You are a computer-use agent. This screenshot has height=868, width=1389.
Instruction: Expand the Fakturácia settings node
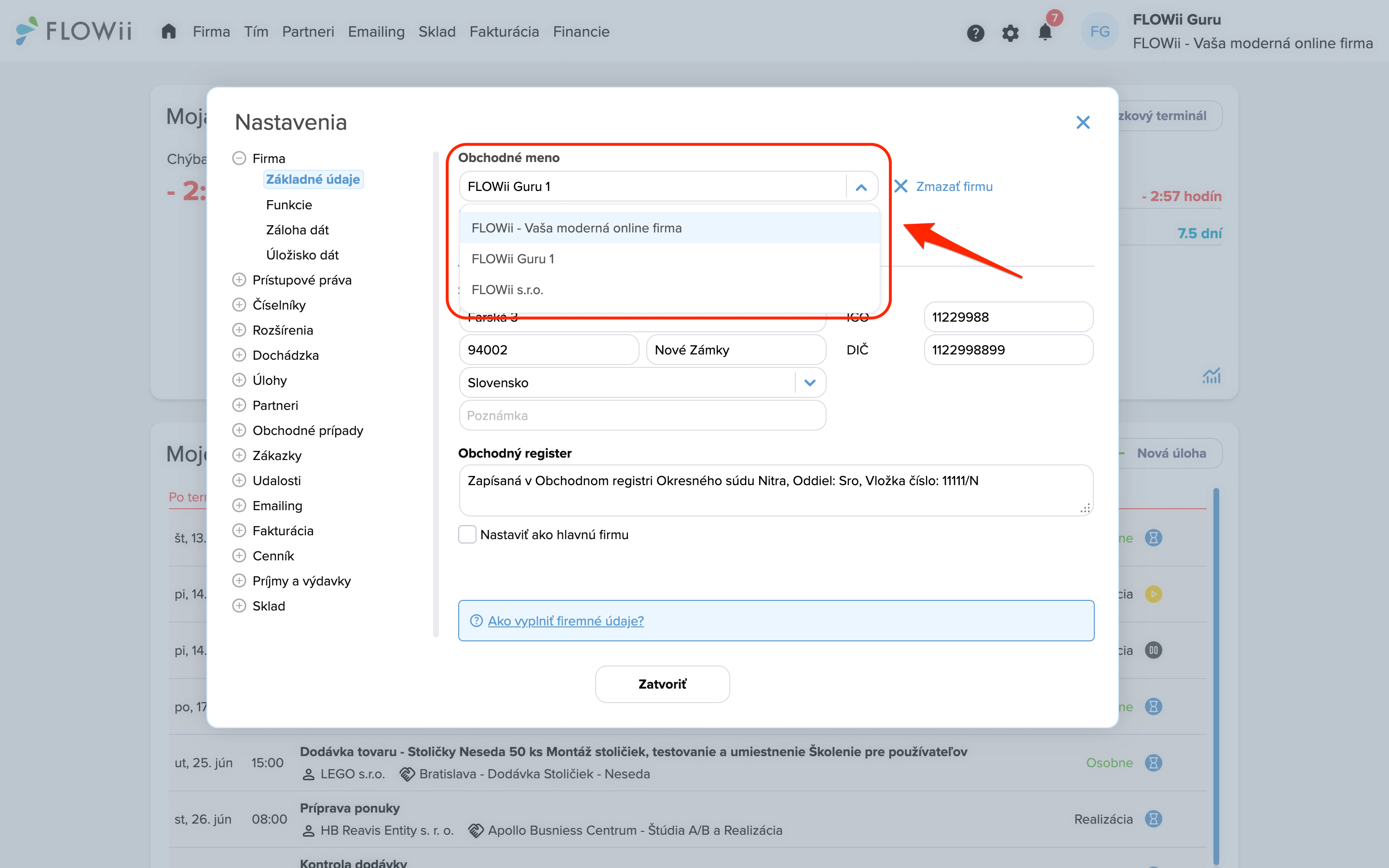point(239,530)
